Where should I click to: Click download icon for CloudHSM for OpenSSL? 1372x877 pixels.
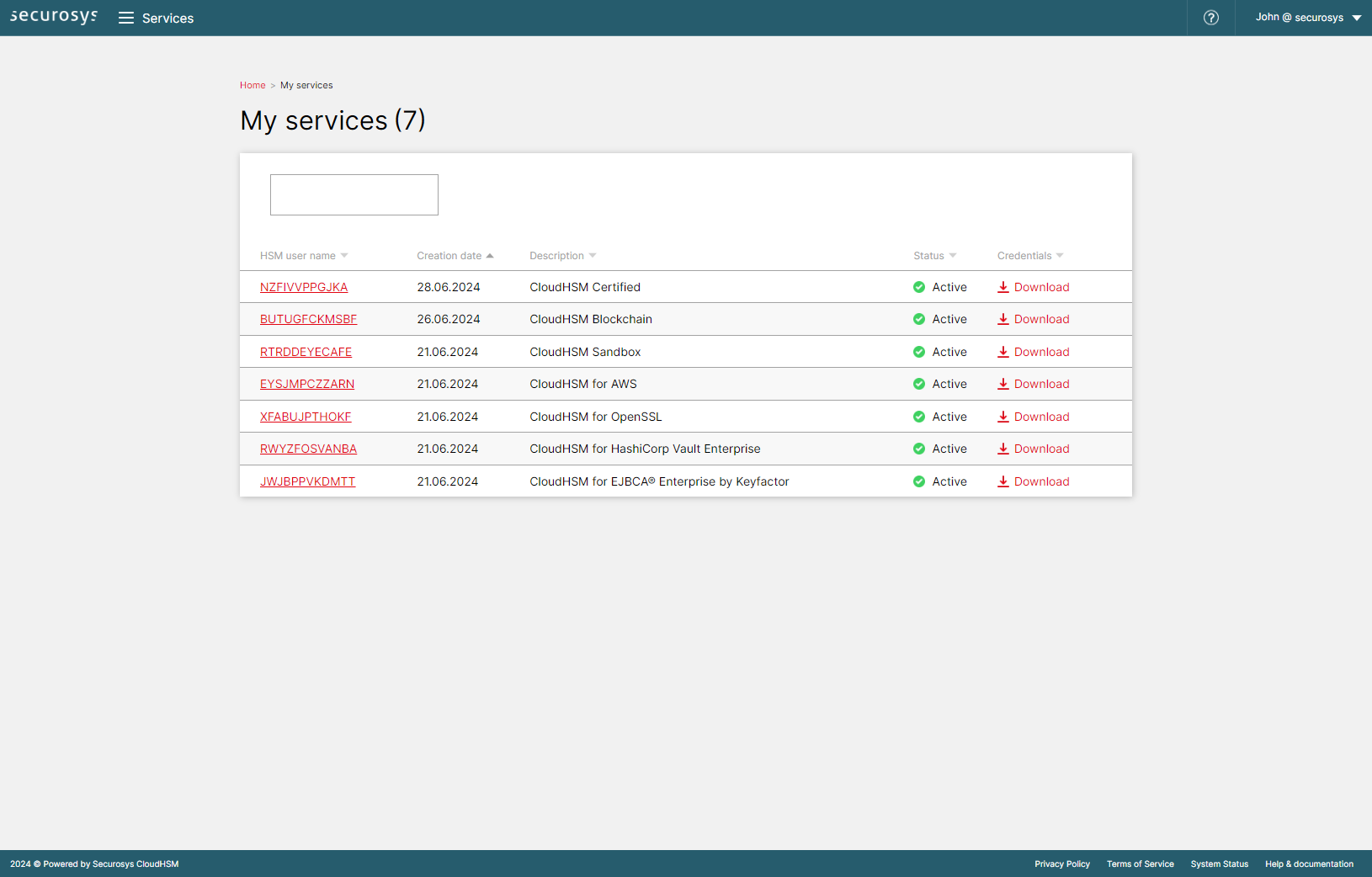tap(1002, 417)
